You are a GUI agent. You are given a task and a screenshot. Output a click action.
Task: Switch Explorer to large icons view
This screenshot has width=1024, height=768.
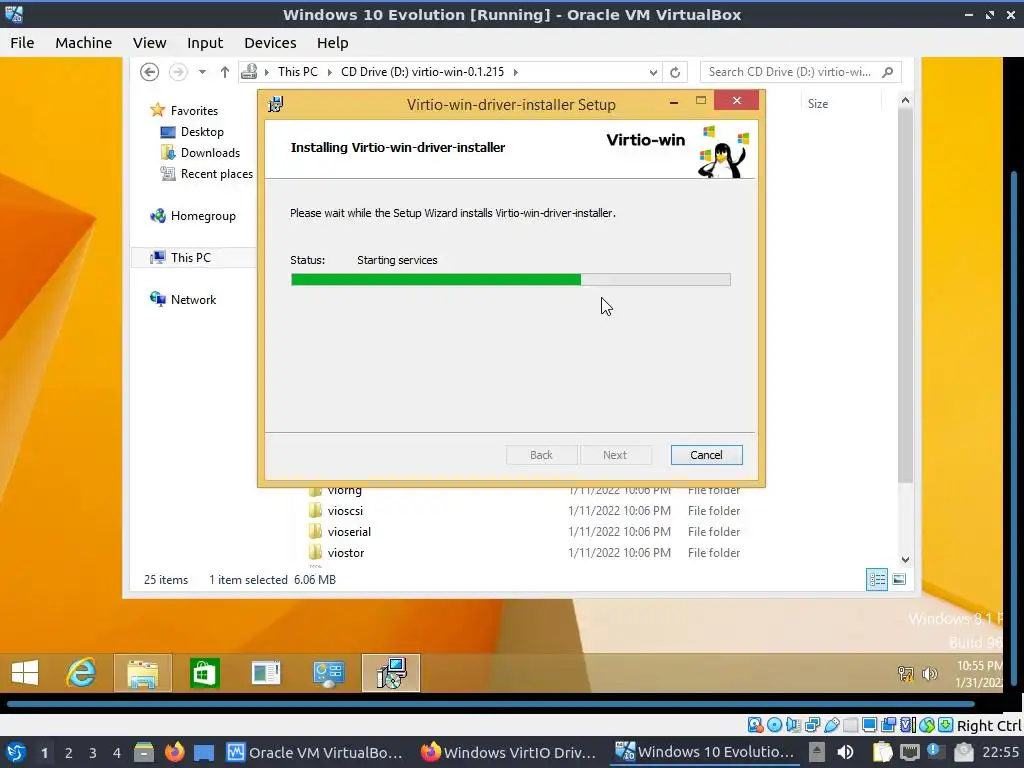coord(899,579)
